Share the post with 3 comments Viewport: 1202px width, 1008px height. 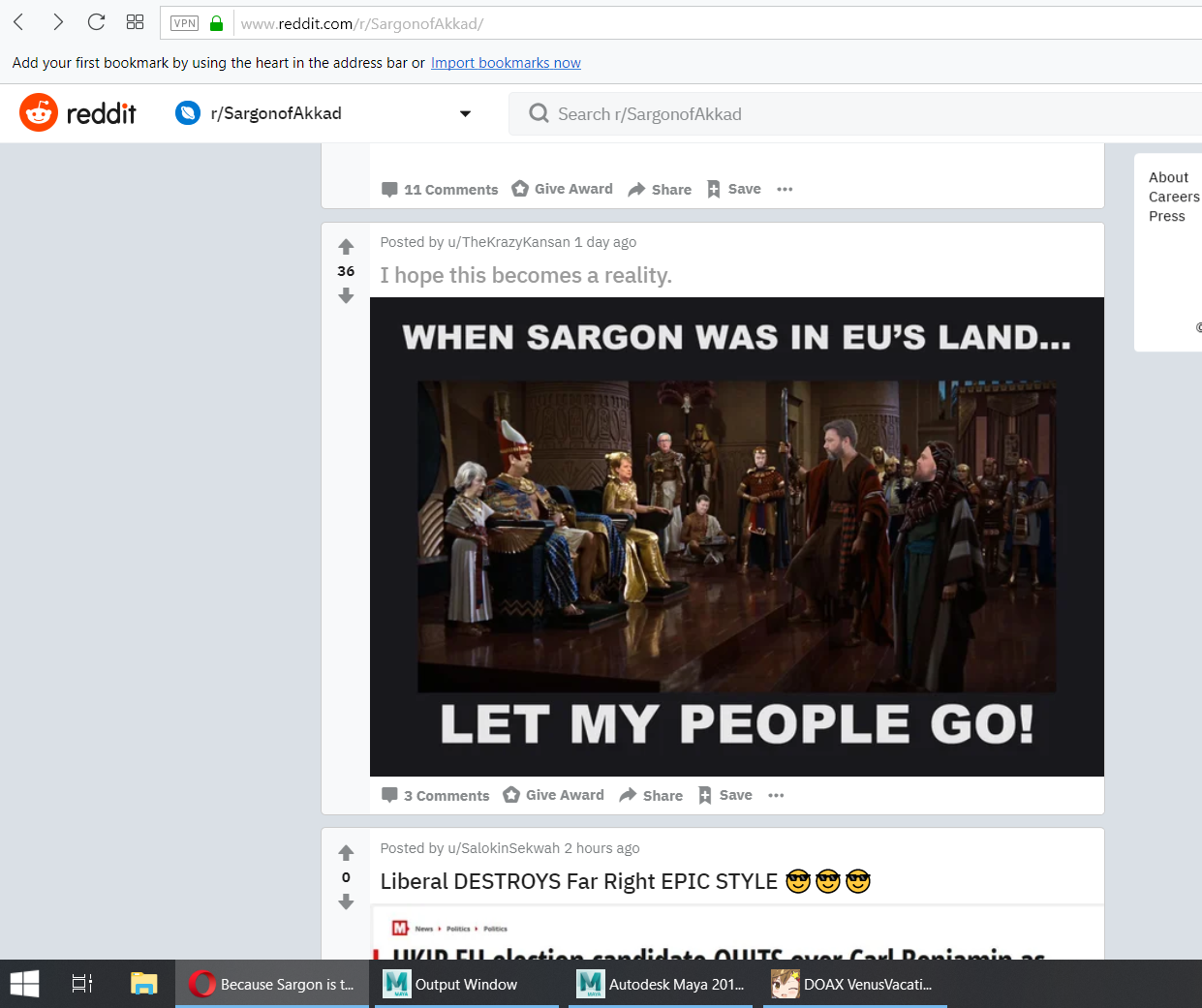click(651, 796)
